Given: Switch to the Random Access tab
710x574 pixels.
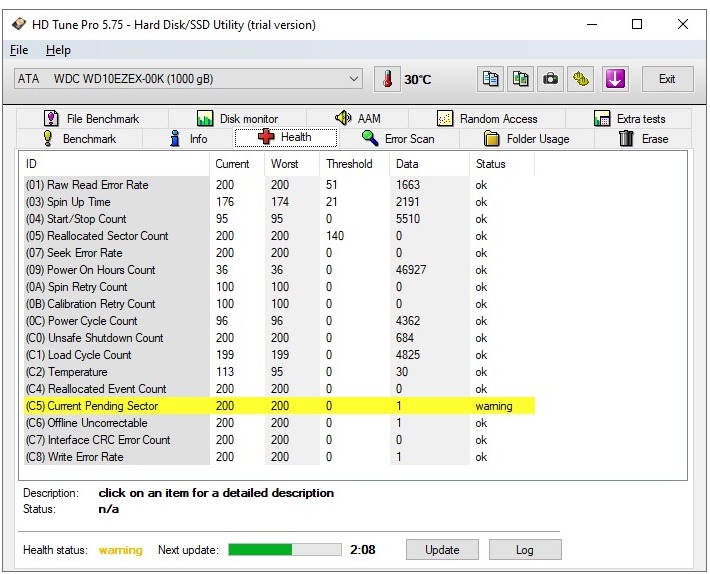Looking at the screenshot, I should 487,119.
